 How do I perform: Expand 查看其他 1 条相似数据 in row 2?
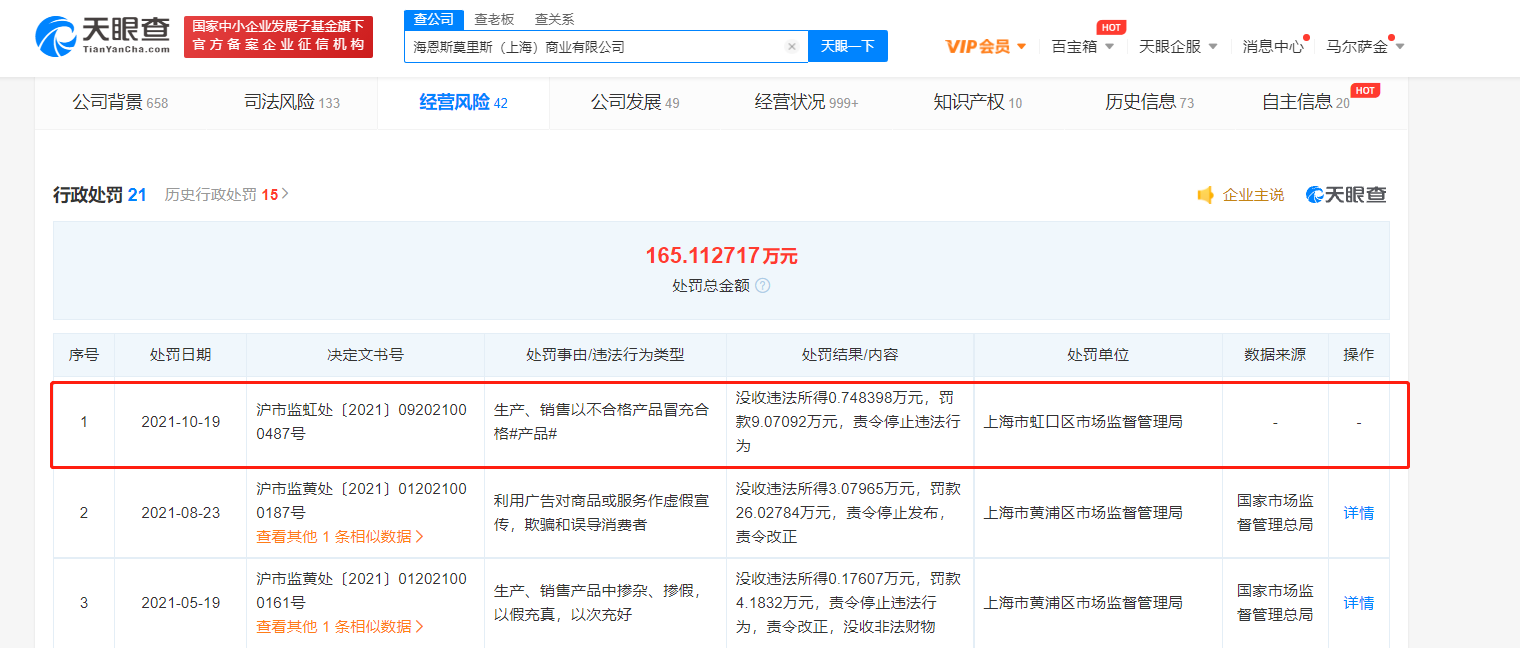click(x=340, y=536)
